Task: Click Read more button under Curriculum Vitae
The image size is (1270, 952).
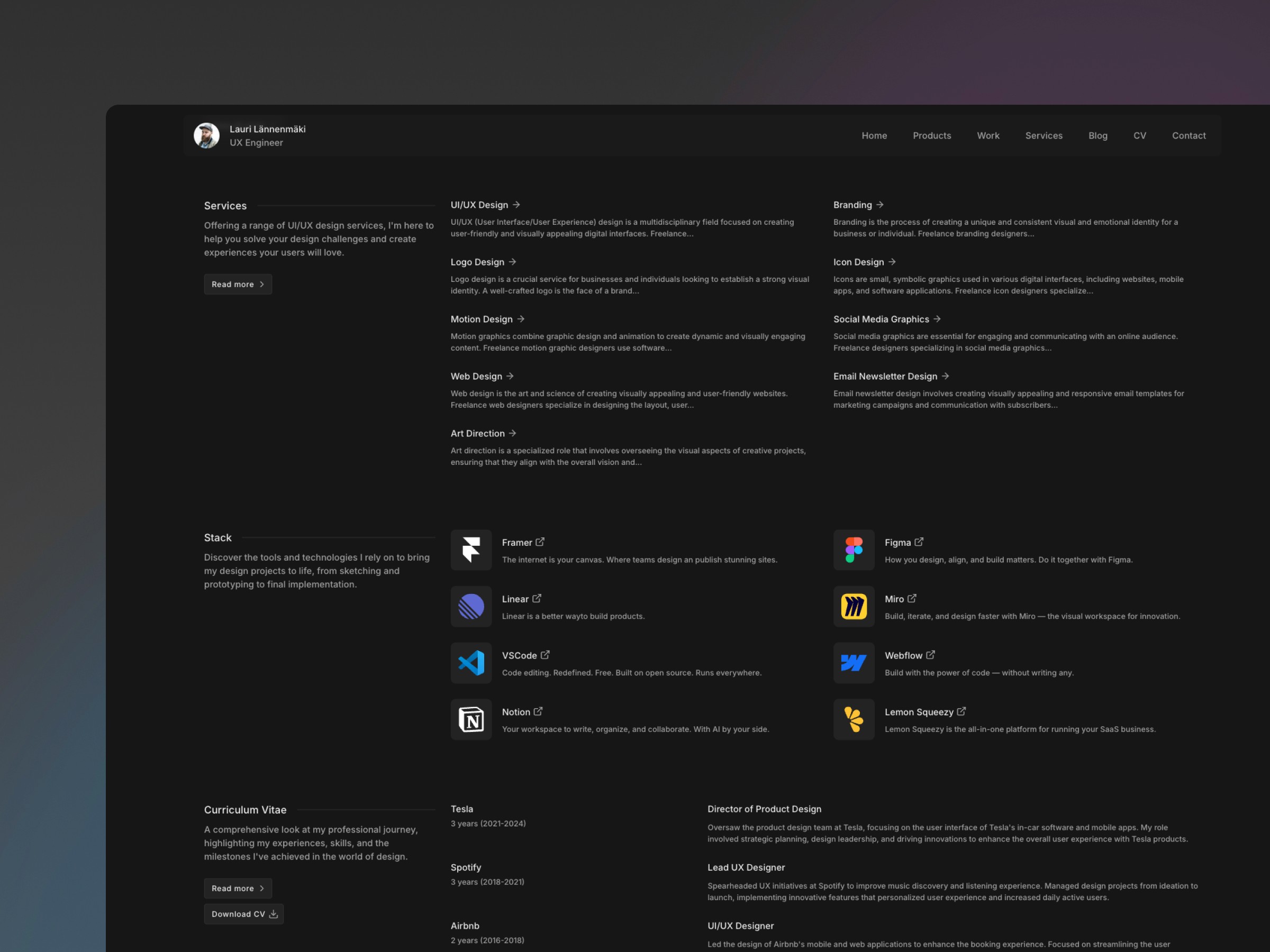Action: [x=238, y=889]
